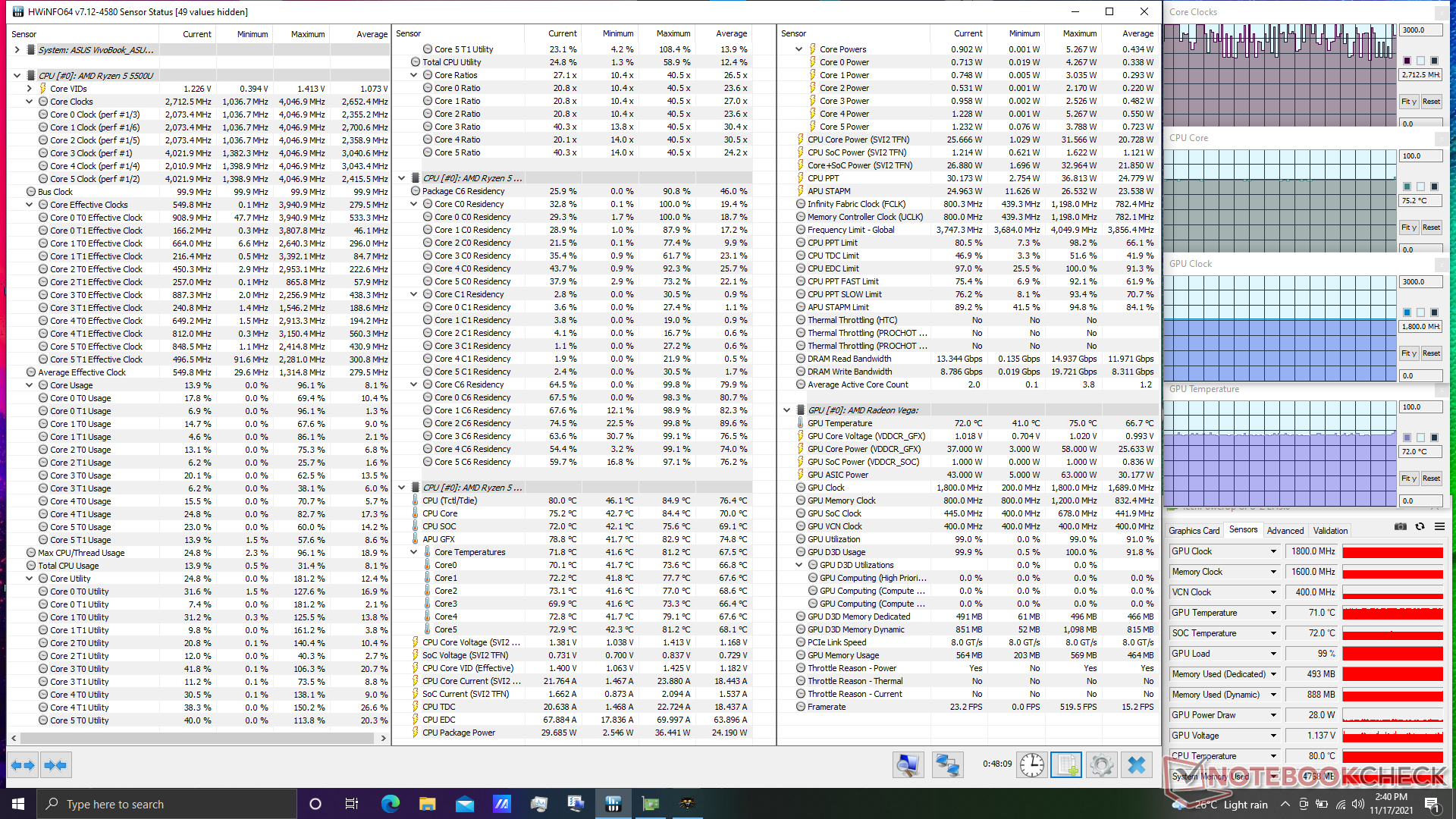This screenshot has height=819, width=1456.
Task: Pick dark purple line color in Core Clocks graph
Action: [1407, 61]
